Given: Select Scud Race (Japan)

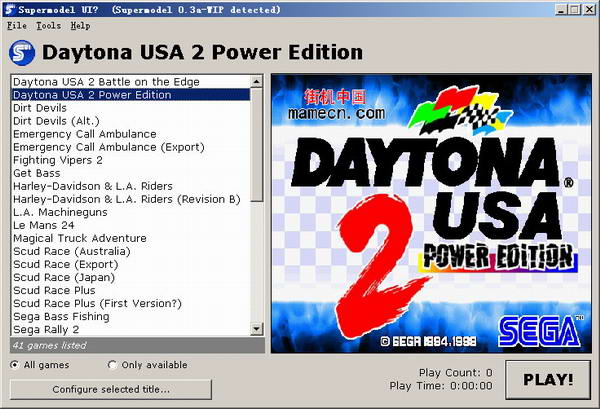Looking at the screenshot, I should pyautogui.click(x=131, y=277).
